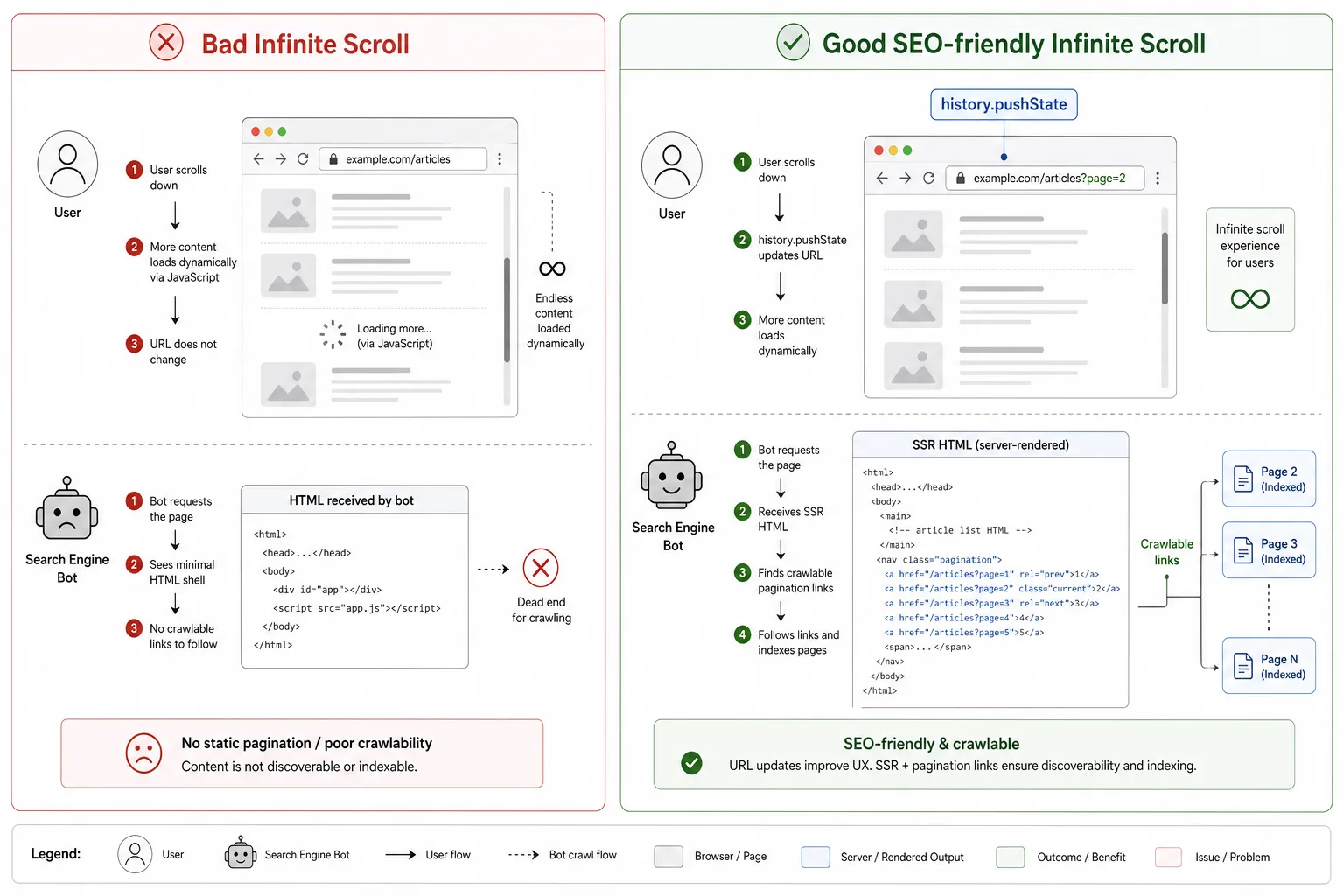The width and height of the screenshot is (1344, 896).
Task: Follow the /articles?page=1 rel="prev" link in the code
Action: coord(991,574)
